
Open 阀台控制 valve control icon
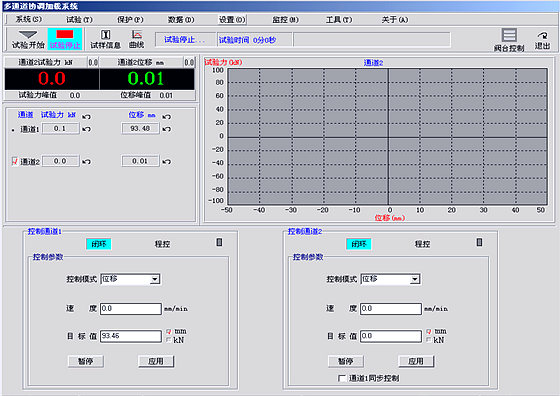click(509, 40)
